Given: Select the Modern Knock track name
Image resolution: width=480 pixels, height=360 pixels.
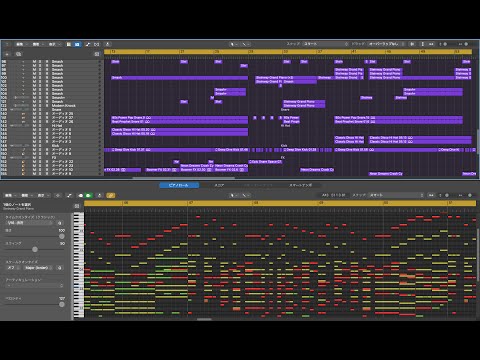Looking at the screenshot, I should coord(63,106).
